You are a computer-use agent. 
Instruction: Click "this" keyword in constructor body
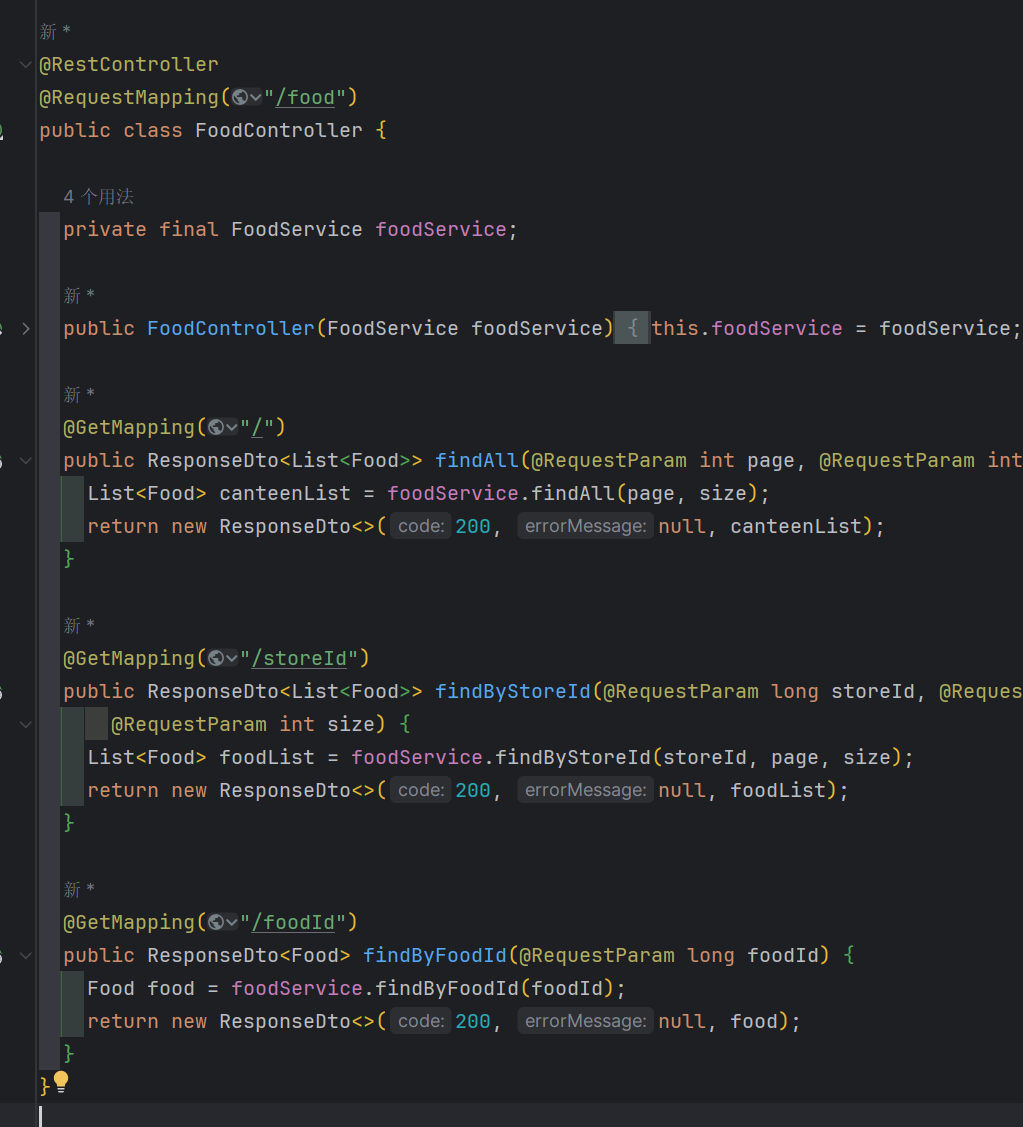675,328
